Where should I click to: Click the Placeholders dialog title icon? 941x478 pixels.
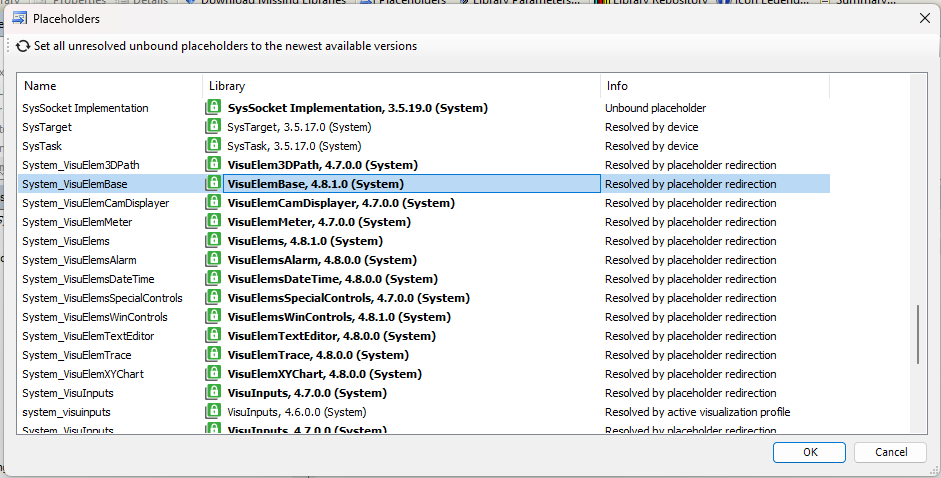coord(19,18)
